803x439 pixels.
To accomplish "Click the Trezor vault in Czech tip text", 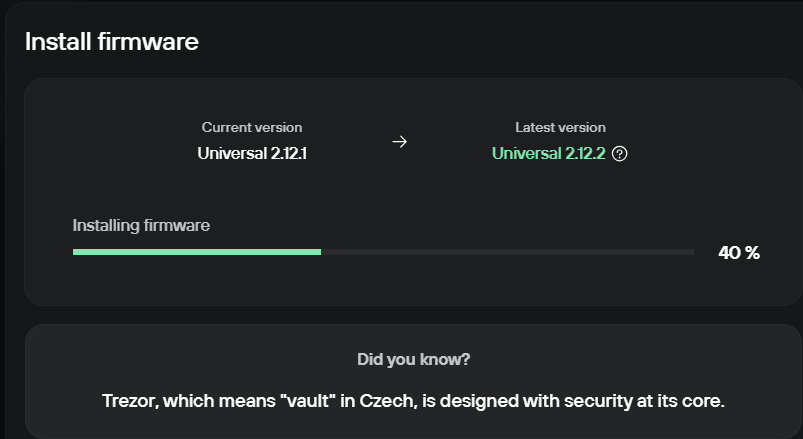I will (x=413, y=401).
